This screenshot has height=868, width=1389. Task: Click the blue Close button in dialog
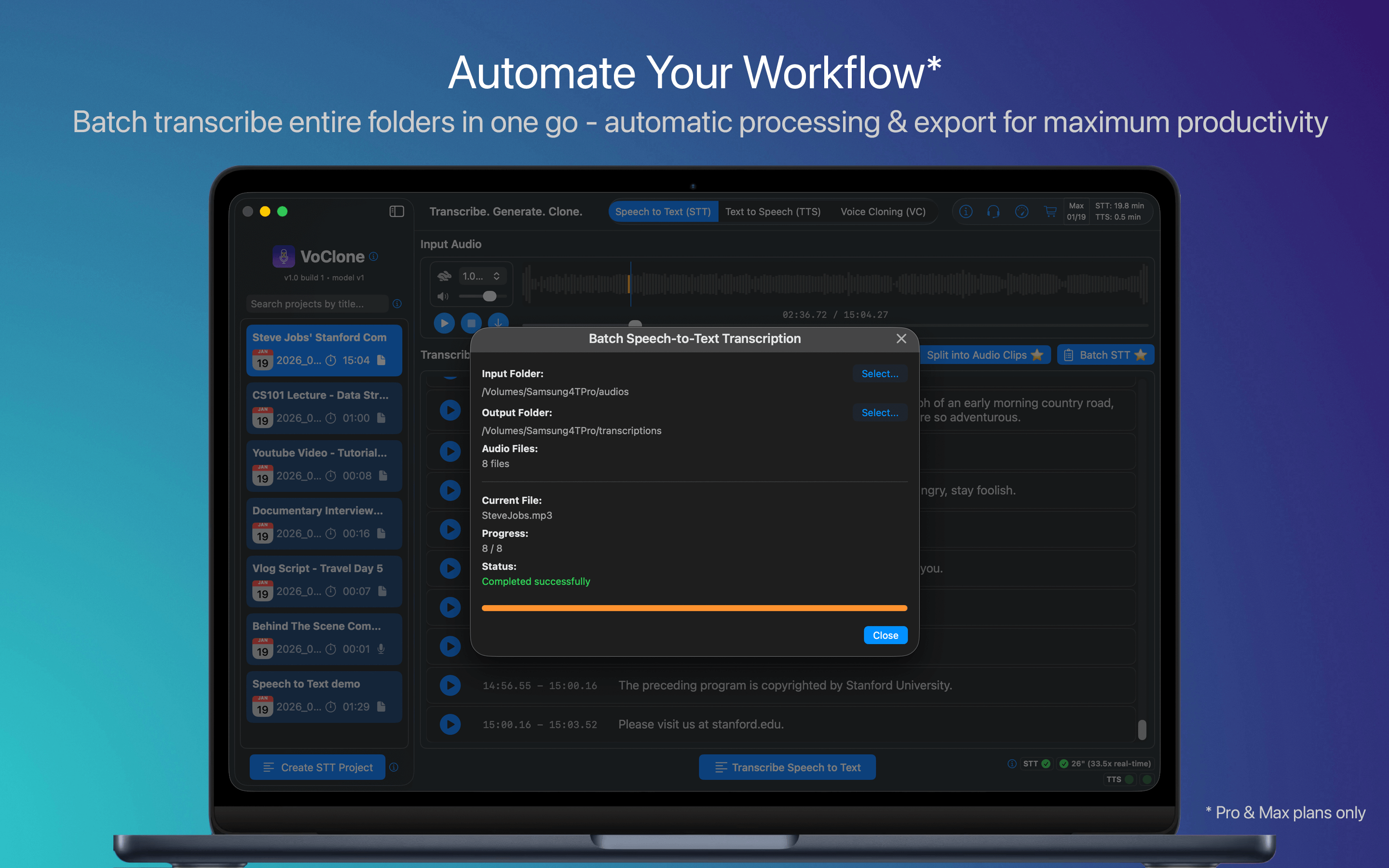[885, 635]
